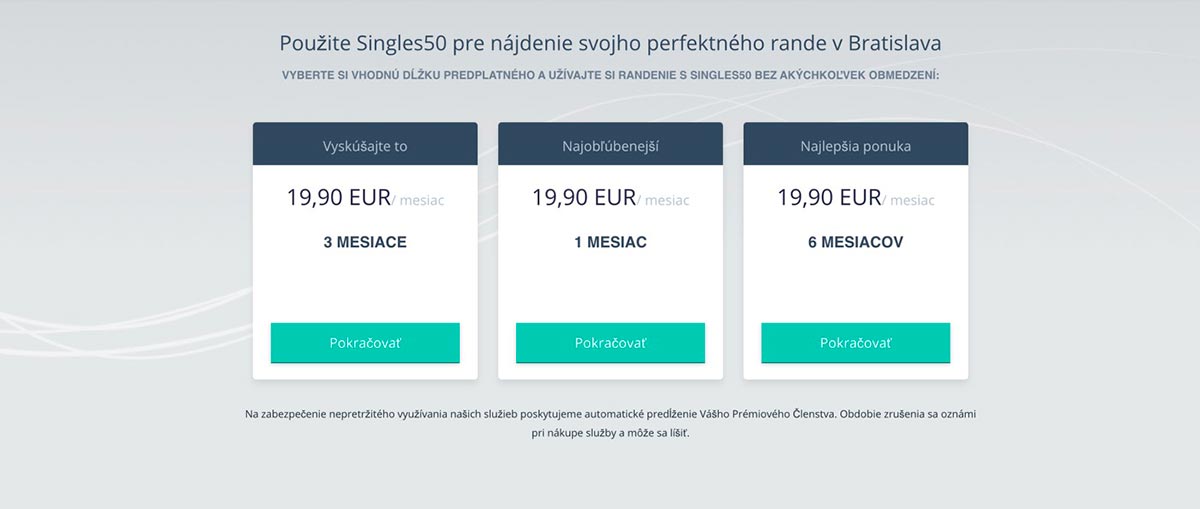Image resolution: width=1200 pixels, height=509 pixels.
Task: Click Pokračovať under the 3 MESIACE plan
Action: click(365, 343)
